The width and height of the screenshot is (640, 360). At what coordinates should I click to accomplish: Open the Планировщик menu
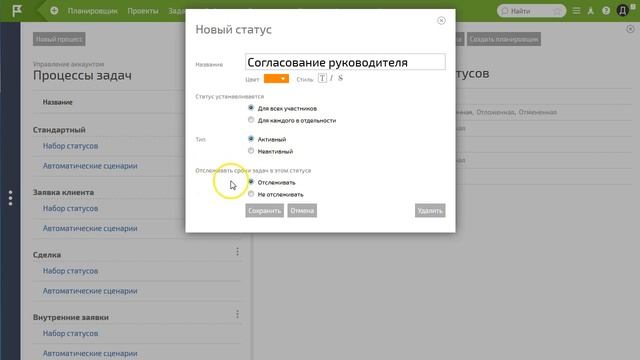(93, 11)
